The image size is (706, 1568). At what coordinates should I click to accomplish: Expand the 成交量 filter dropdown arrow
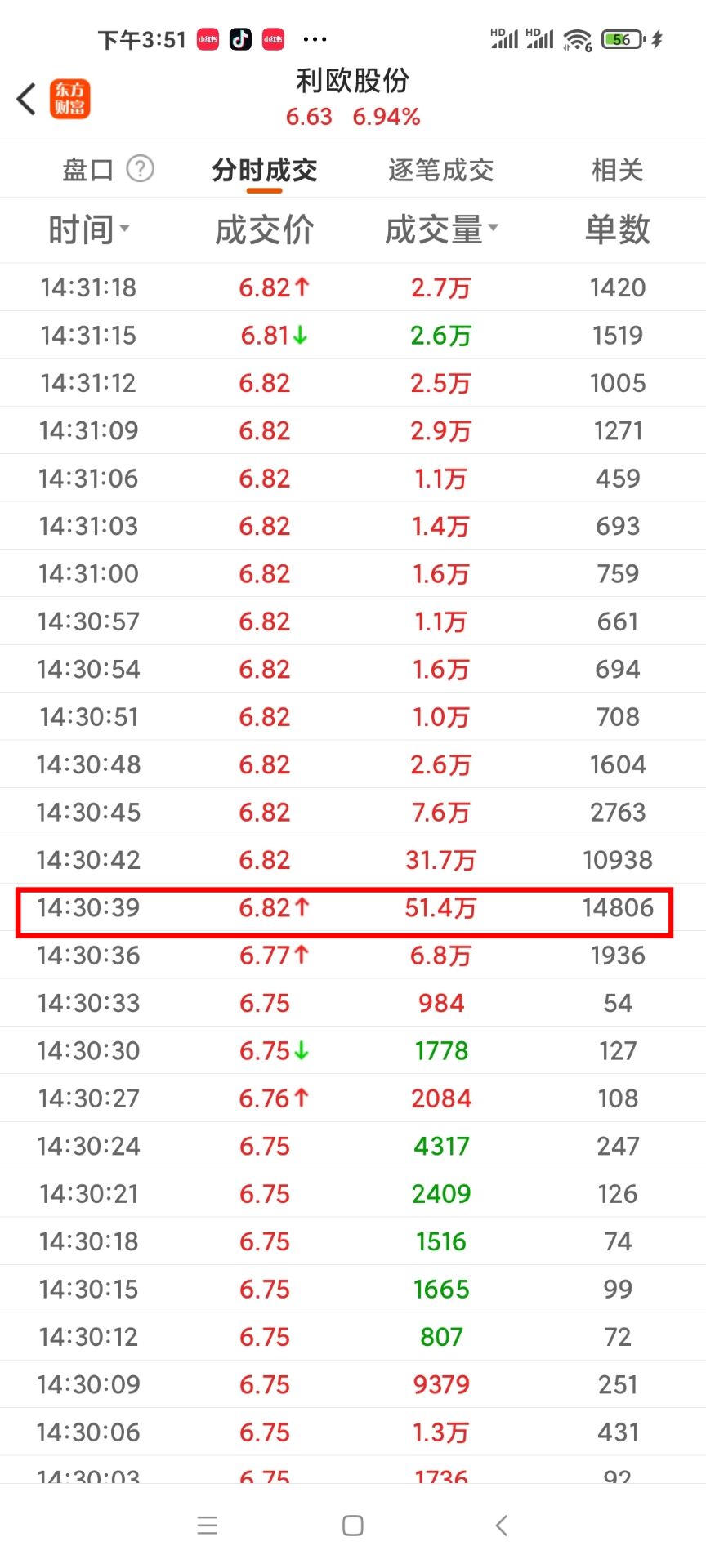(494, 228)
